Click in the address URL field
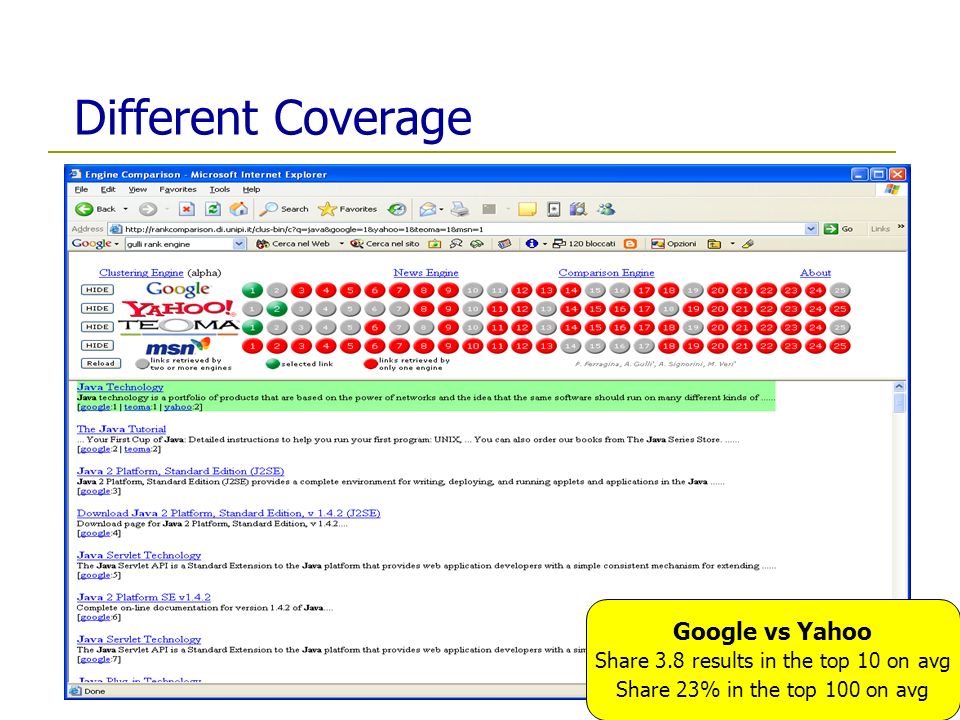This screenshot has width=960, height=720. coord(463,229)
